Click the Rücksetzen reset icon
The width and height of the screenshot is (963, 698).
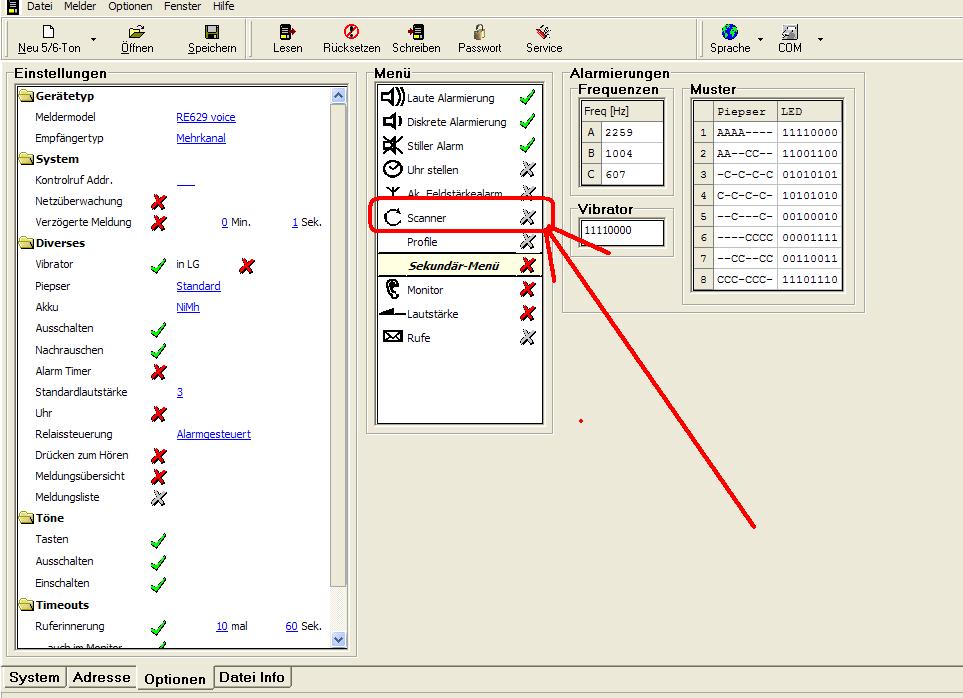(x=351, y=33)
